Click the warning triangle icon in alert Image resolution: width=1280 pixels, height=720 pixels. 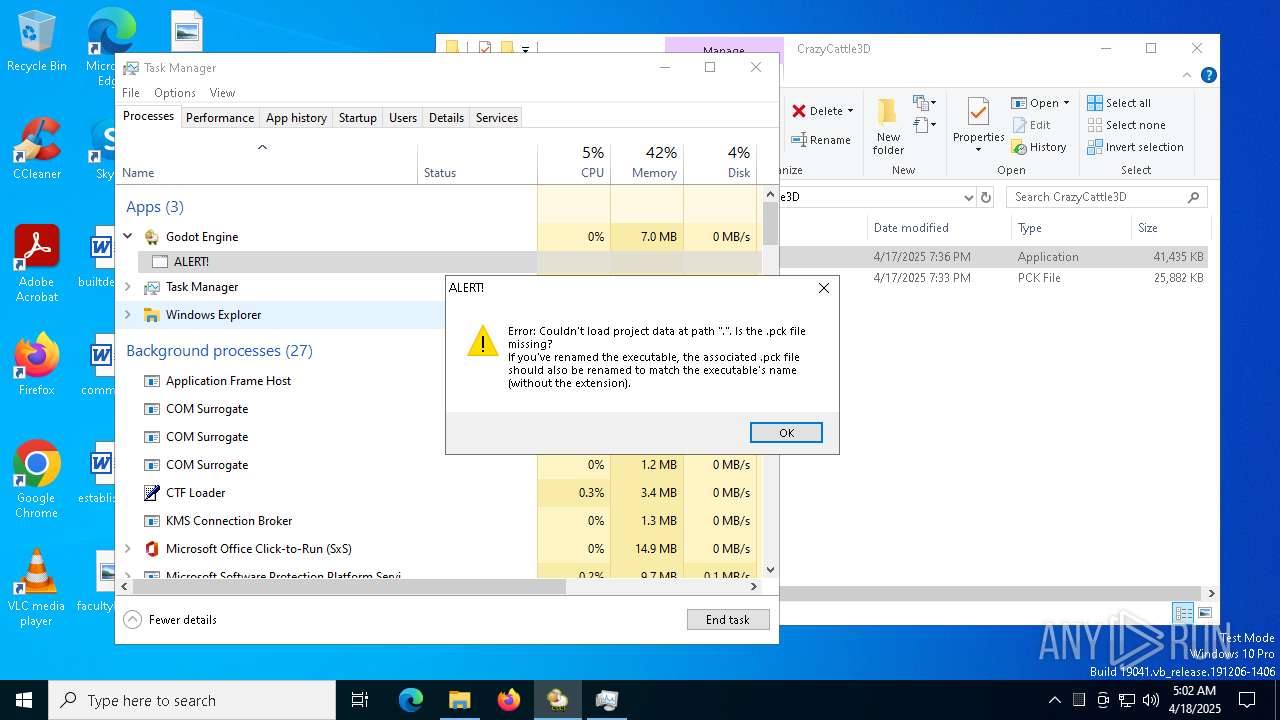pyautogui.click(x=483, y=341)
